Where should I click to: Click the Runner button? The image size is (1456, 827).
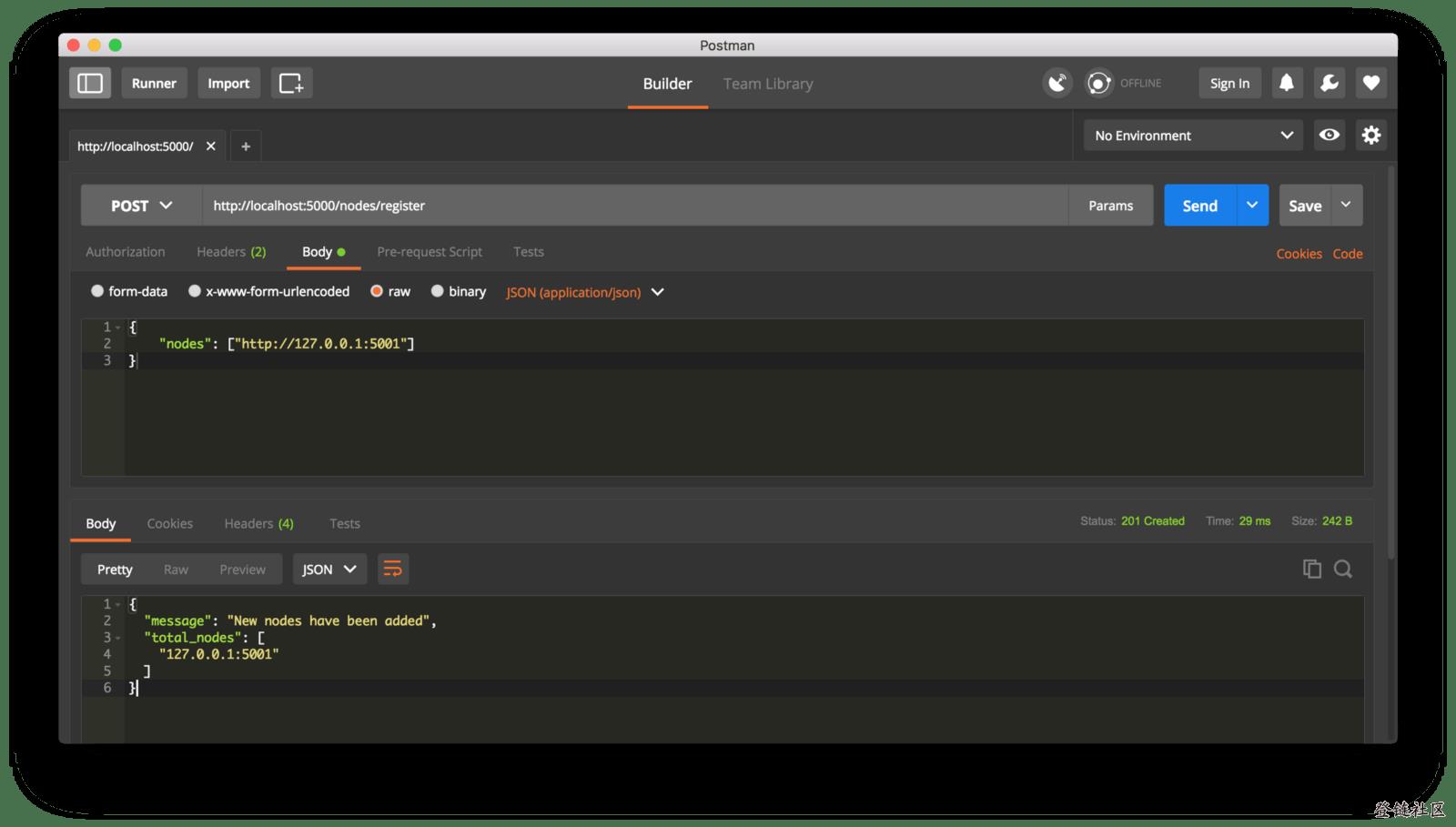(154, 83)
